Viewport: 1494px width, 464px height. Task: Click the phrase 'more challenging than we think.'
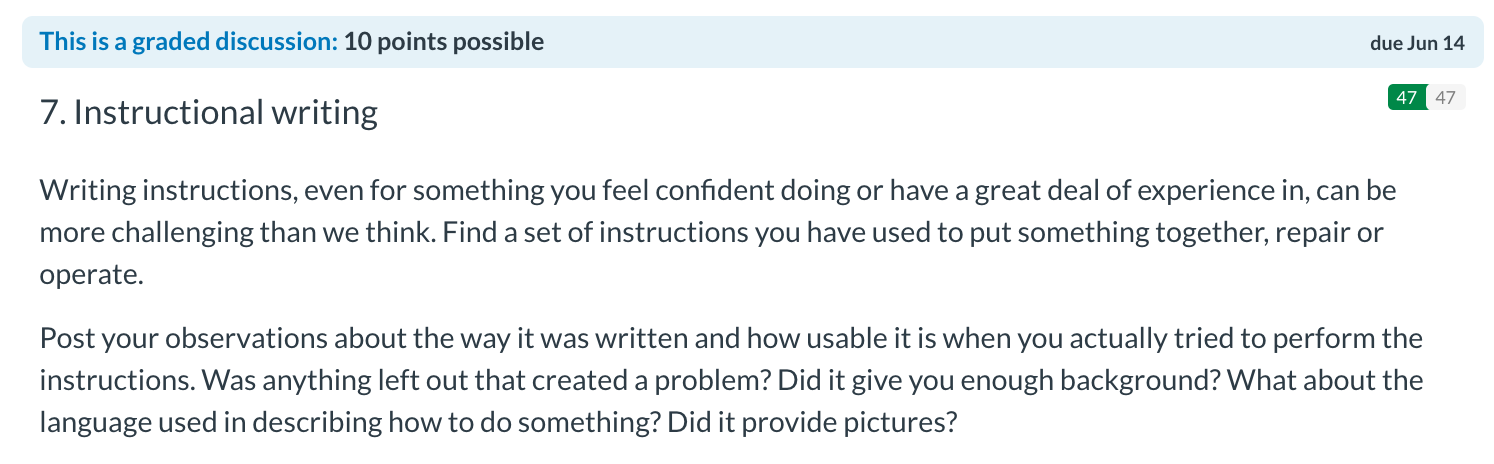(x=238, y=232)
